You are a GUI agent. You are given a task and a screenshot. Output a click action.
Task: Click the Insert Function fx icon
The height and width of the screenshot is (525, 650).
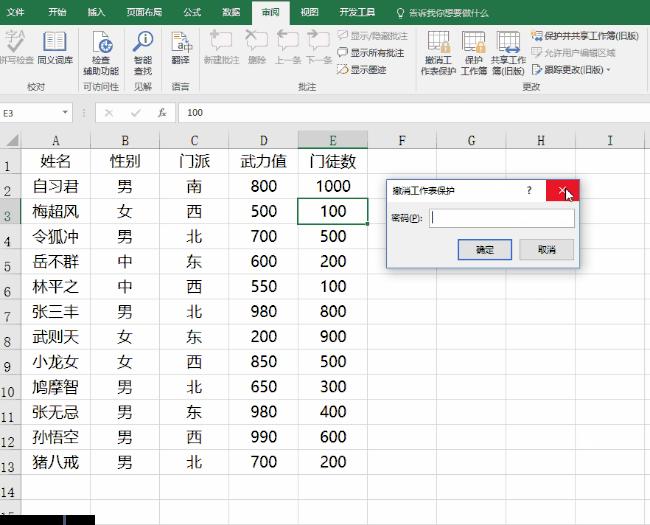point(162,113)
